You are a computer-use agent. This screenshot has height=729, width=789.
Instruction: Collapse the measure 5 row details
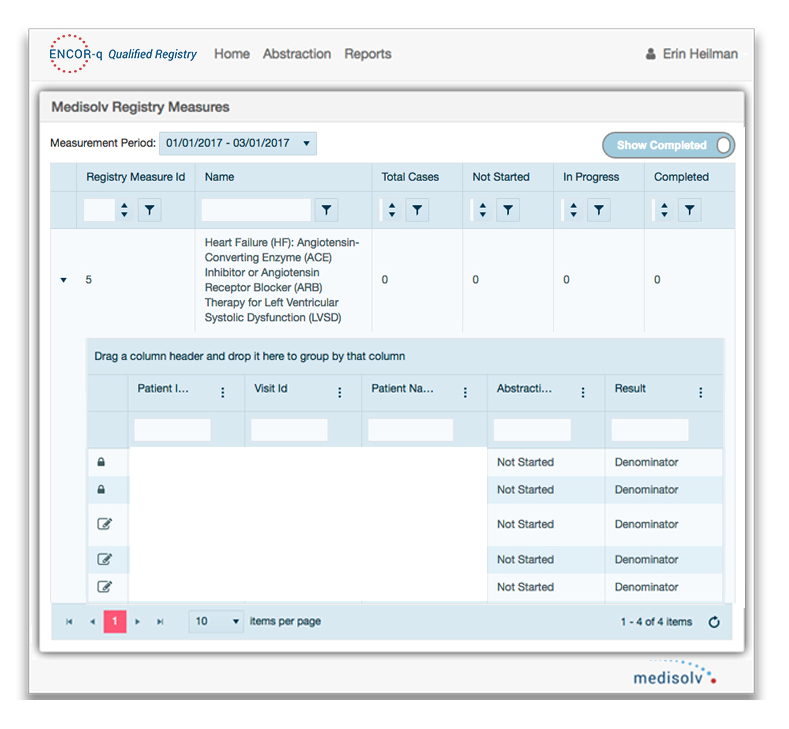pyautogui.click(x=64, y=281)
